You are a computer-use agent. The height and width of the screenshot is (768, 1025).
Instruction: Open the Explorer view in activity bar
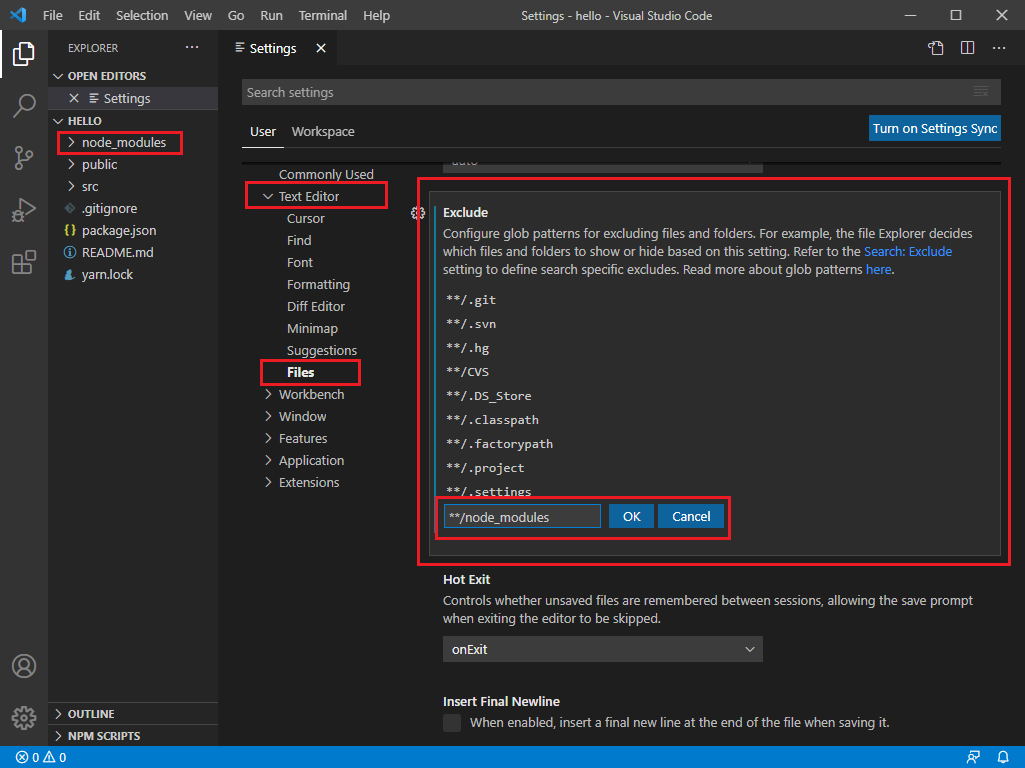[x=24, y=54]
